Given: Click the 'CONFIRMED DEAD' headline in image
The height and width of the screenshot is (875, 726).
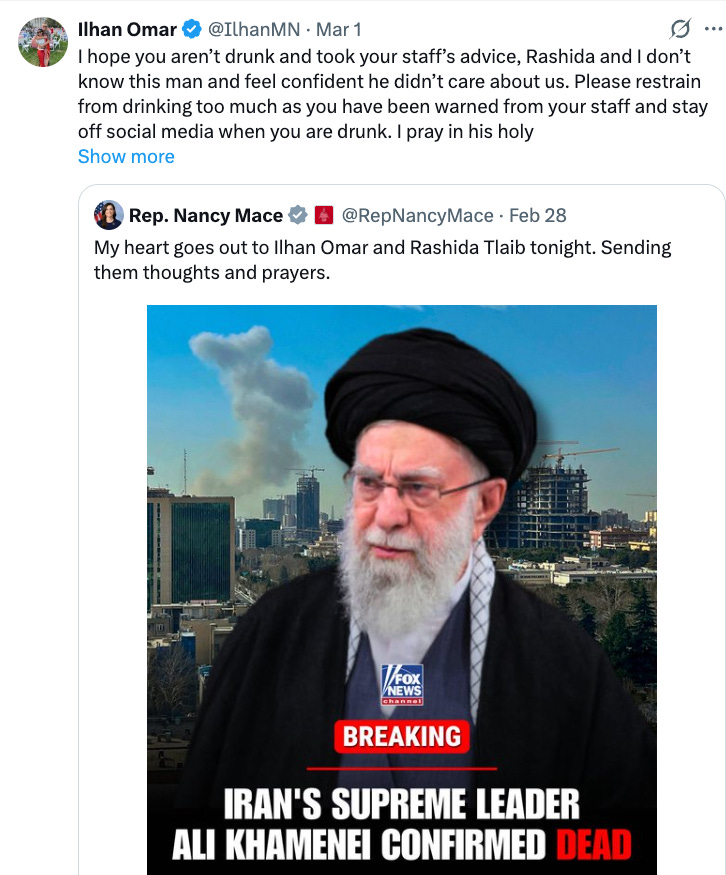Looking at the screenshot, I should pyautogui.click(x=507, y=844).
